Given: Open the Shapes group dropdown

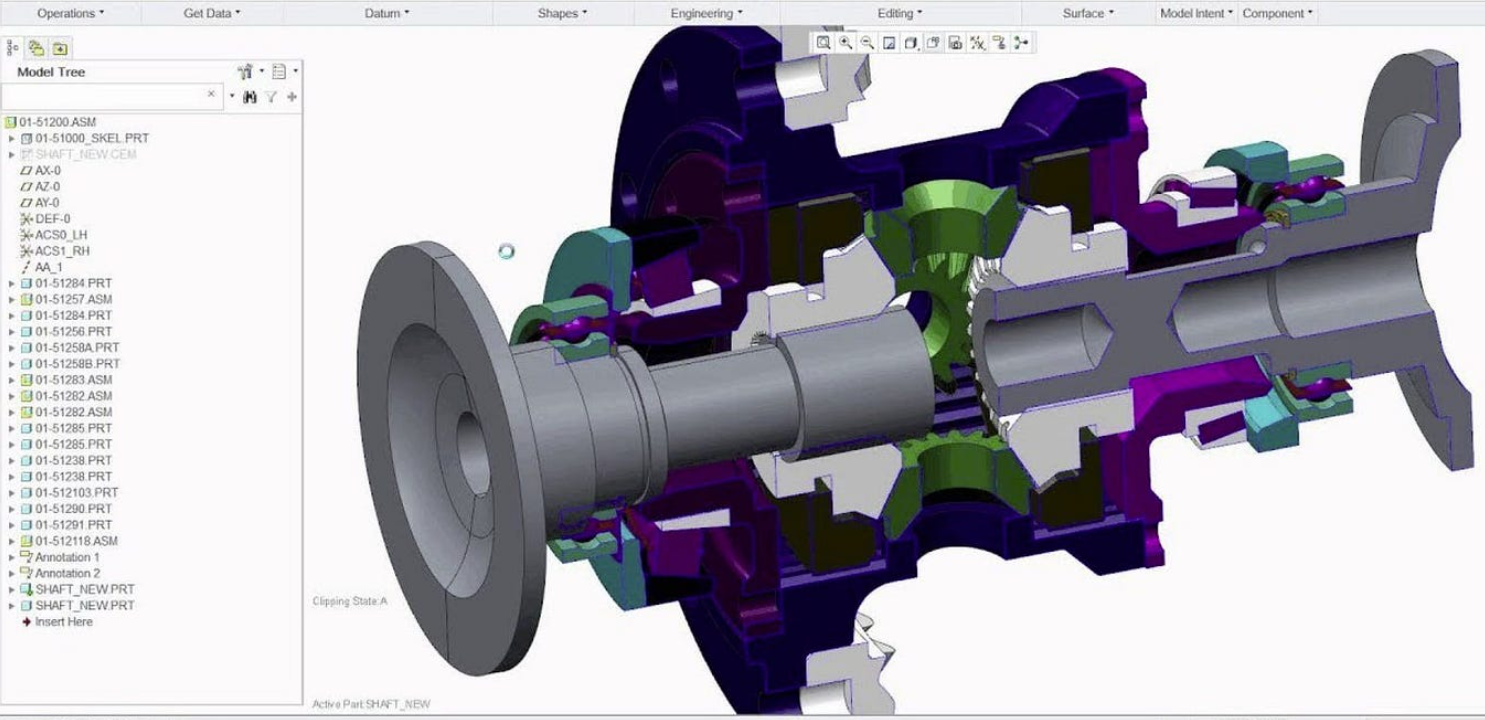Looking at the screenshot, I should click(x=562, y=13).
